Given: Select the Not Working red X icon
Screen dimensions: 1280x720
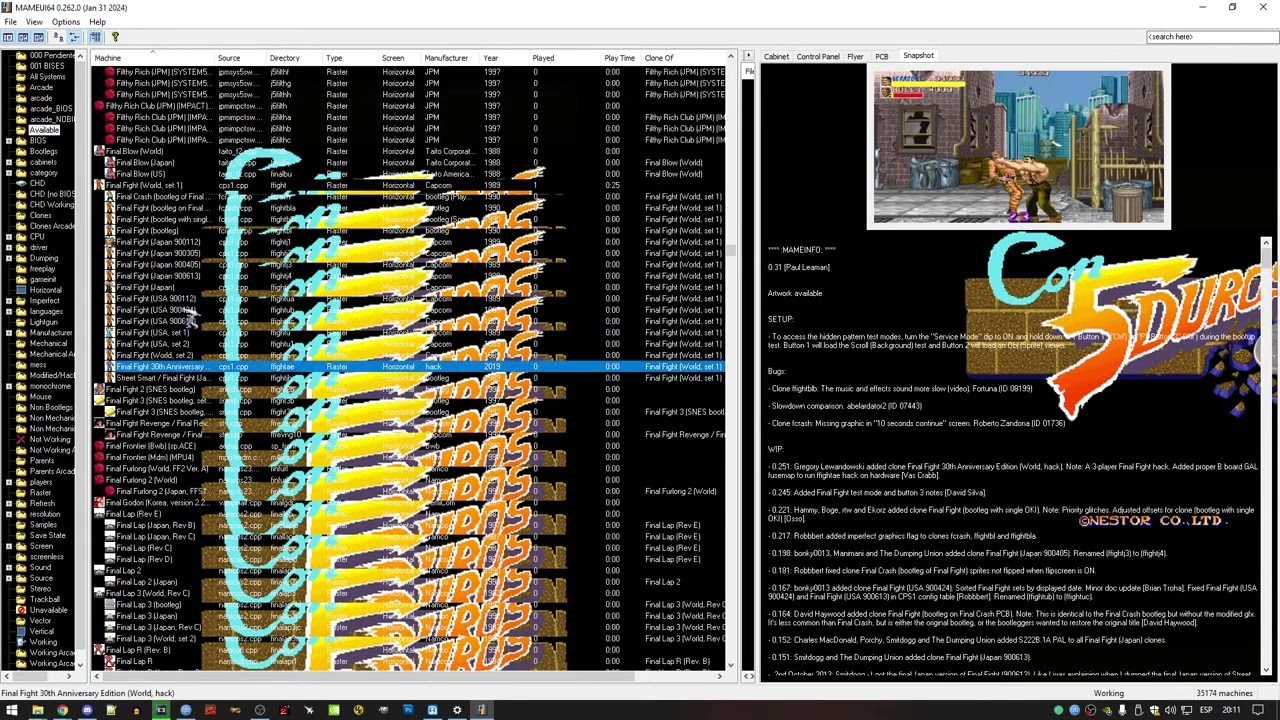Looking at the screenshot, I should click(21, 439).
